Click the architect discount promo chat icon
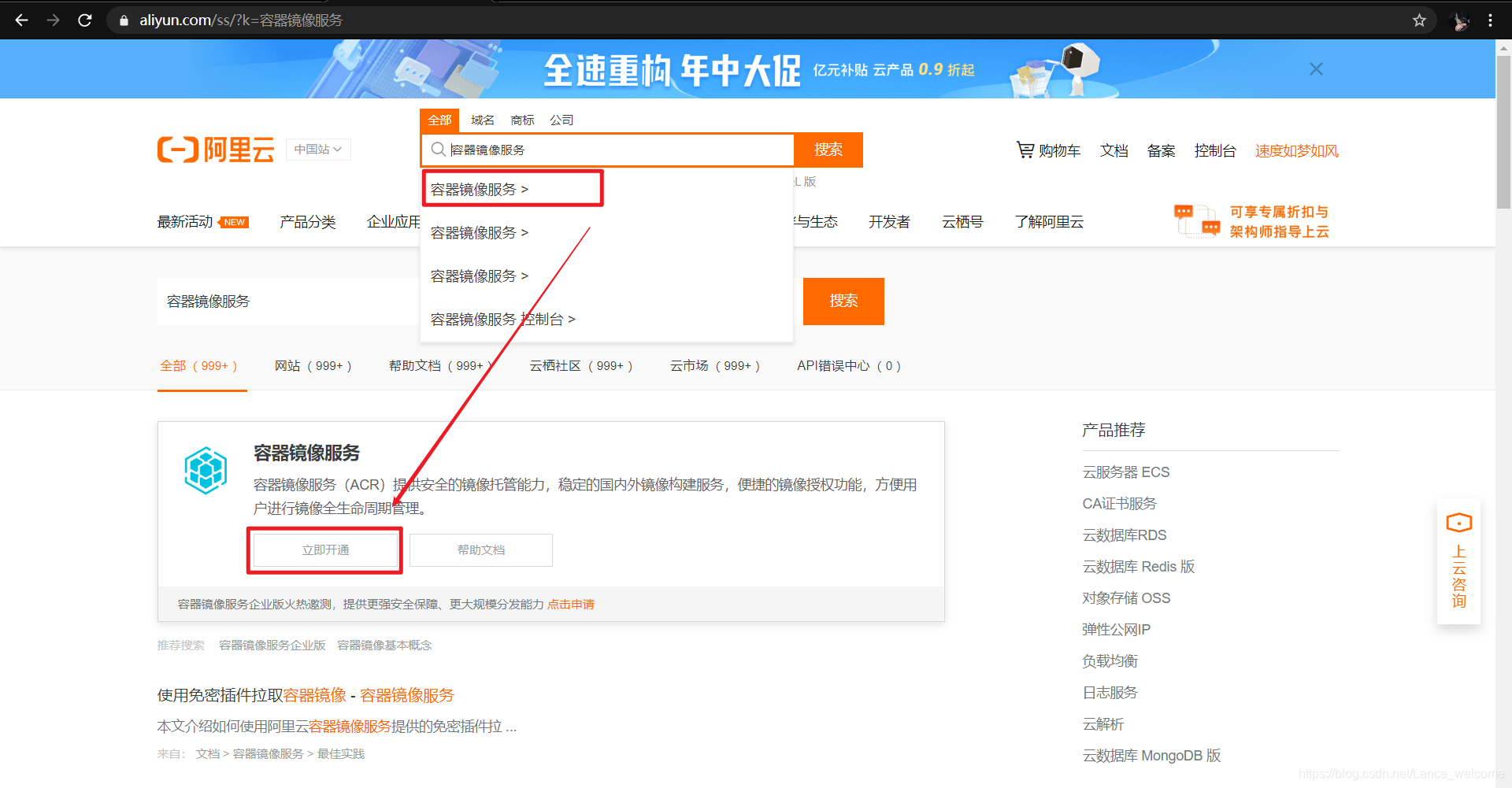Image resolution: width=1512 pixels, height=788 pixels. (1197, 221)
